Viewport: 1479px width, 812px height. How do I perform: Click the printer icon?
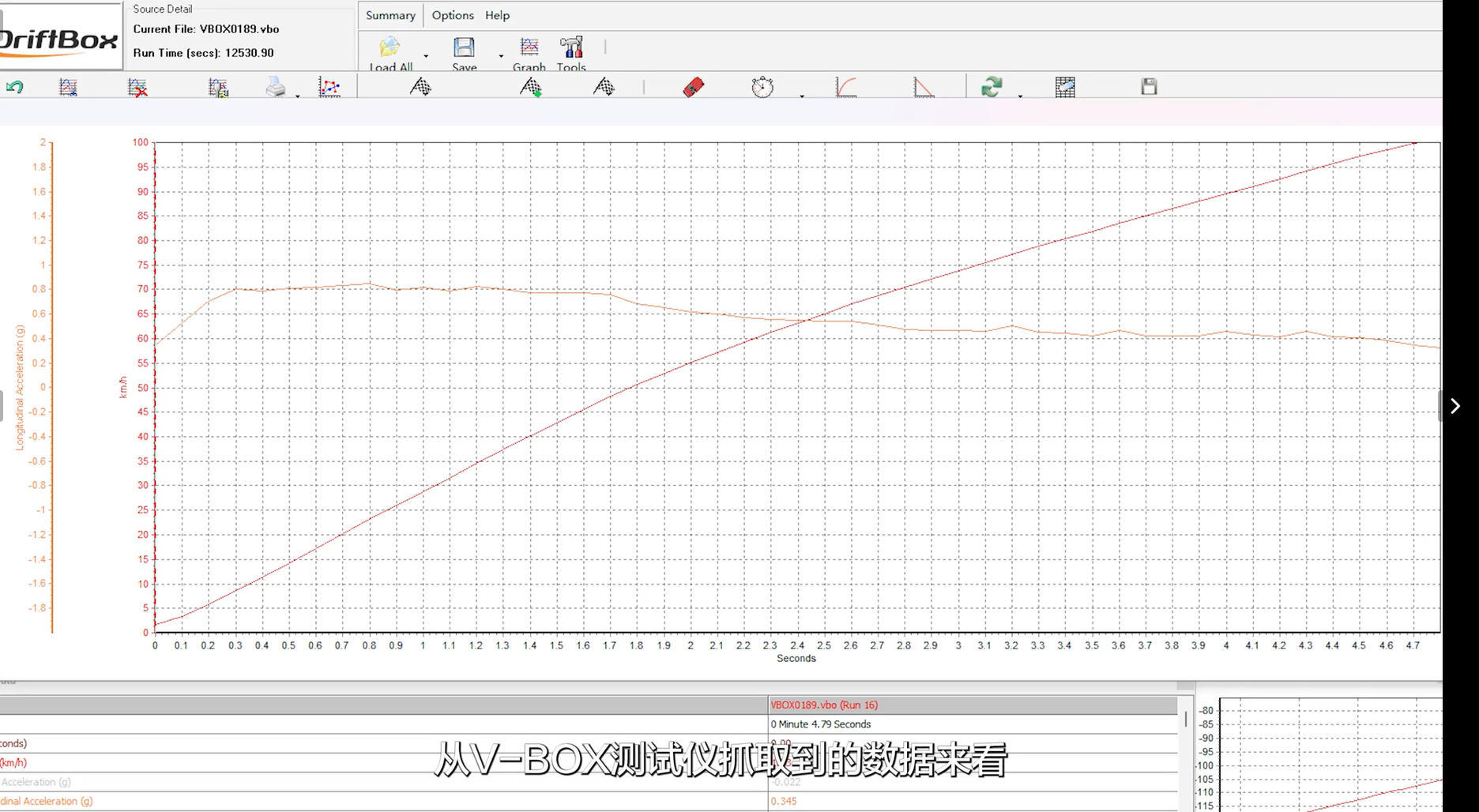tap(275, 87)
